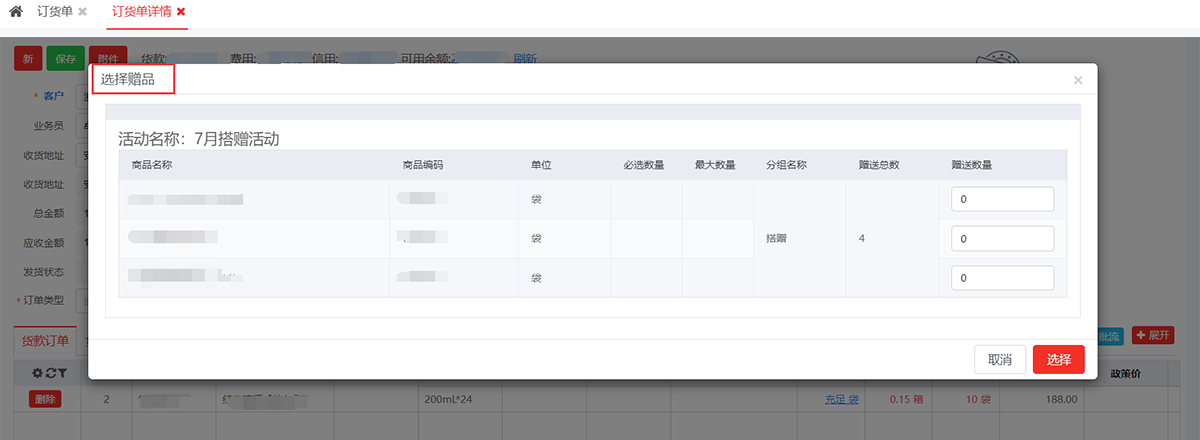The height and width of the screenshot is (440, 1200).
Task: Close the 订货单详情 tab with red X
Action: 181,12
